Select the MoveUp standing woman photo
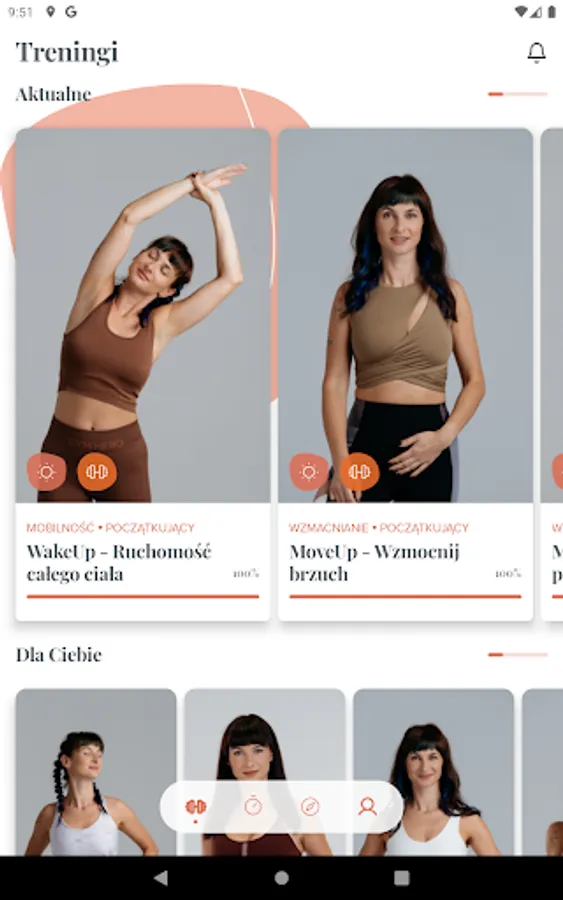The image size is (563, 900). point(405,315)
